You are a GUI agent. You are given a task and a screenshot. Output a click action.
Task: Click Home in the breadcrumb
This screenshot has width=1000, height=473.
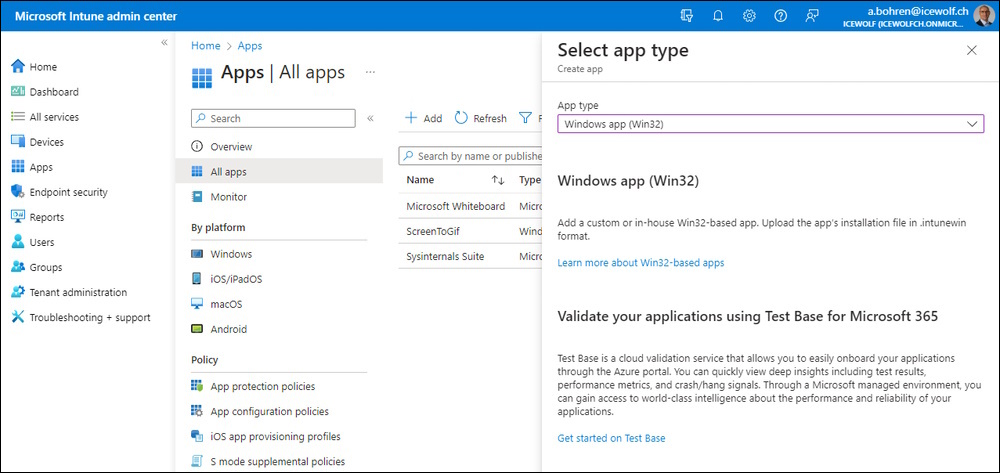(205, 46)
